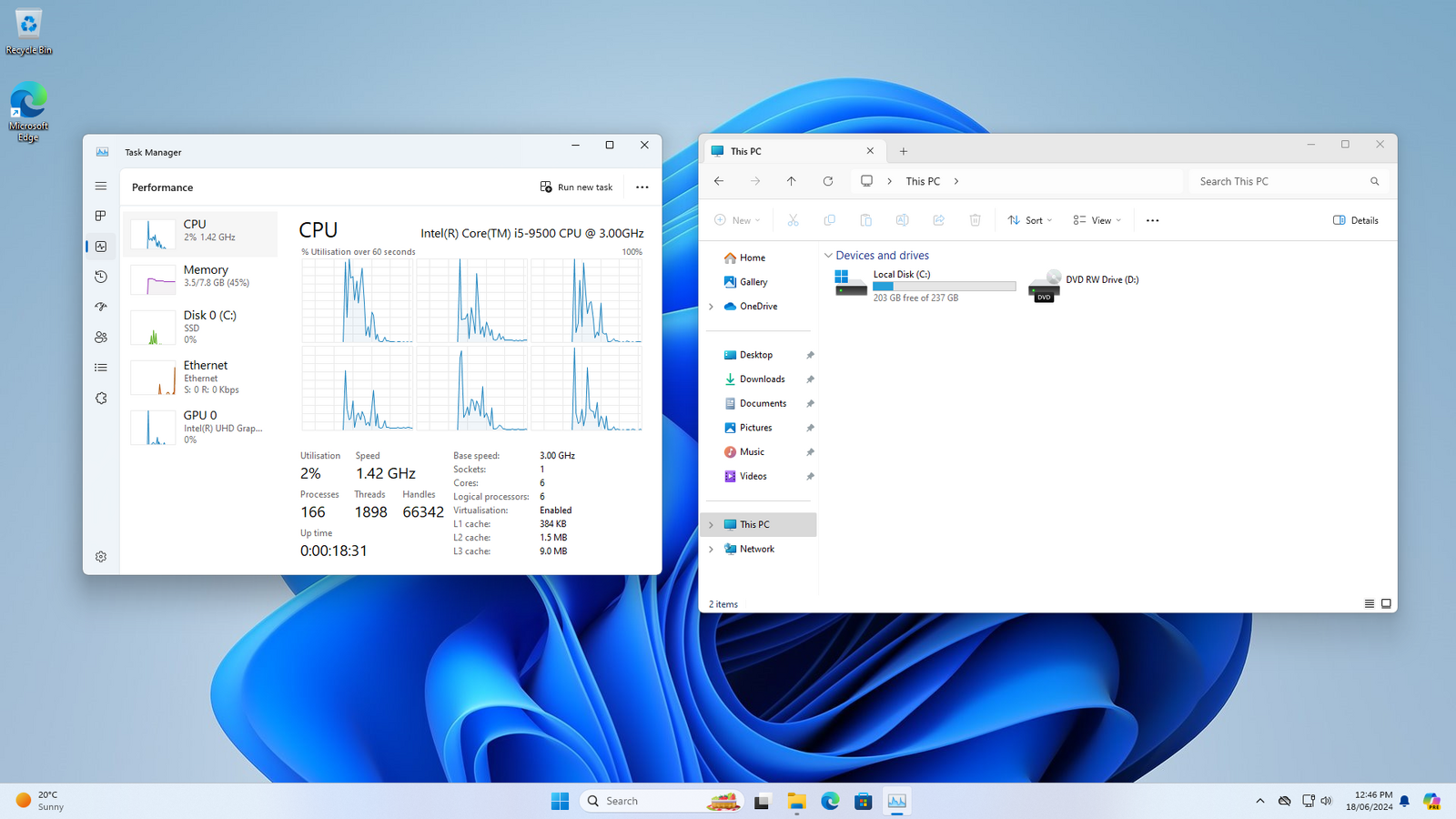
Task: Open the View dropdown
Action: click(1097, 220)
